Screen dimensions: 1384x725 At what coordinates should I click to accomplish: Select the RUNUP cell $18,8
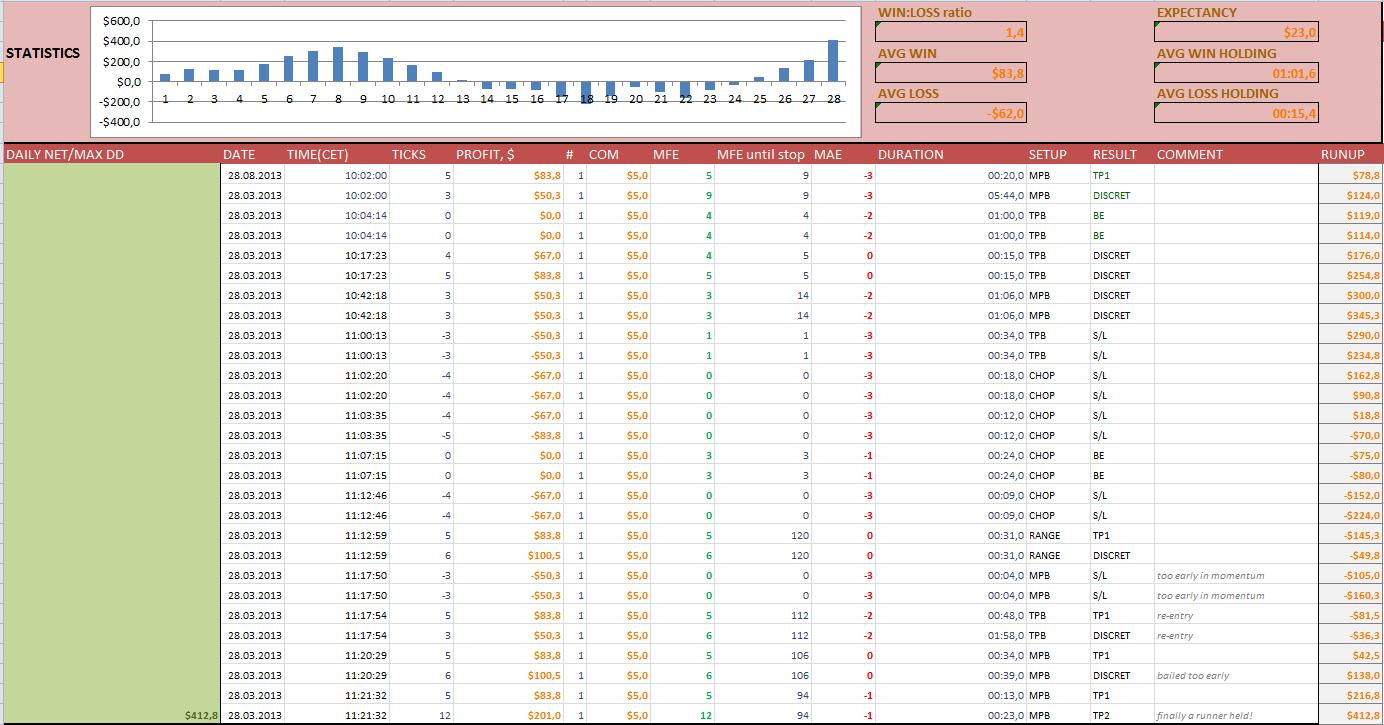(x=1350, y=415)
